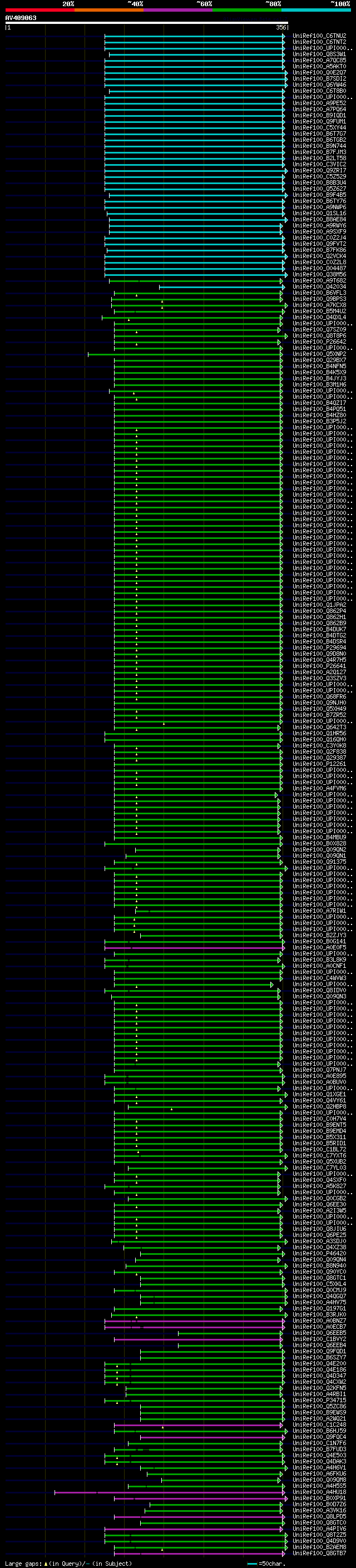The height and width of the screenshot is (1568, 356).
Task: Click the orange ~40% identity legend segment
Action: pos(109,10)
